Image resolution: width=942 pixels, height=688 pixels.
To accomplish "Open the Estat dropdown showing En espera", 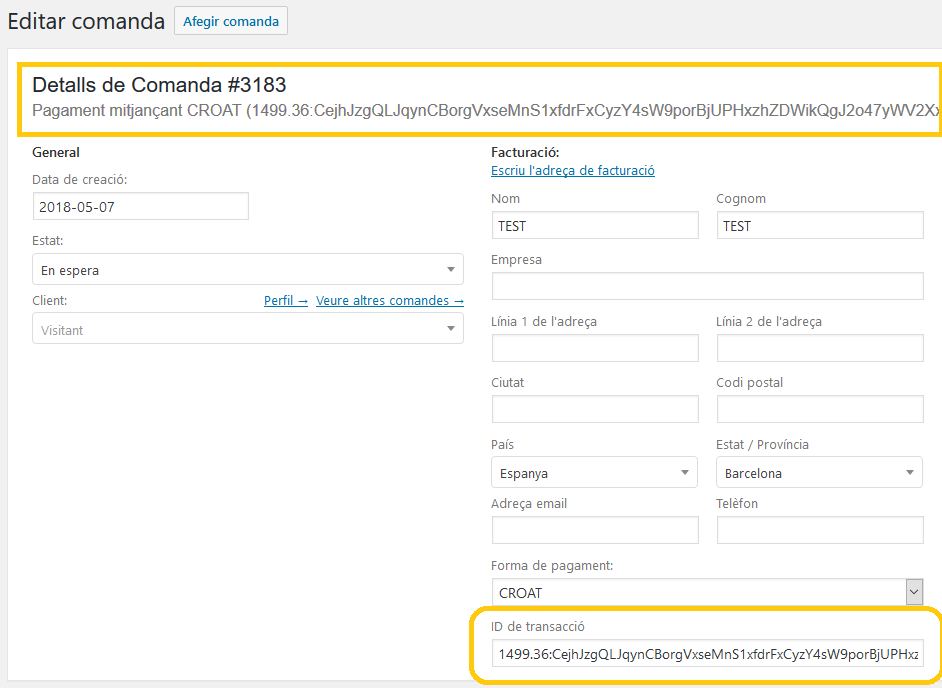I will pos(248,269).
